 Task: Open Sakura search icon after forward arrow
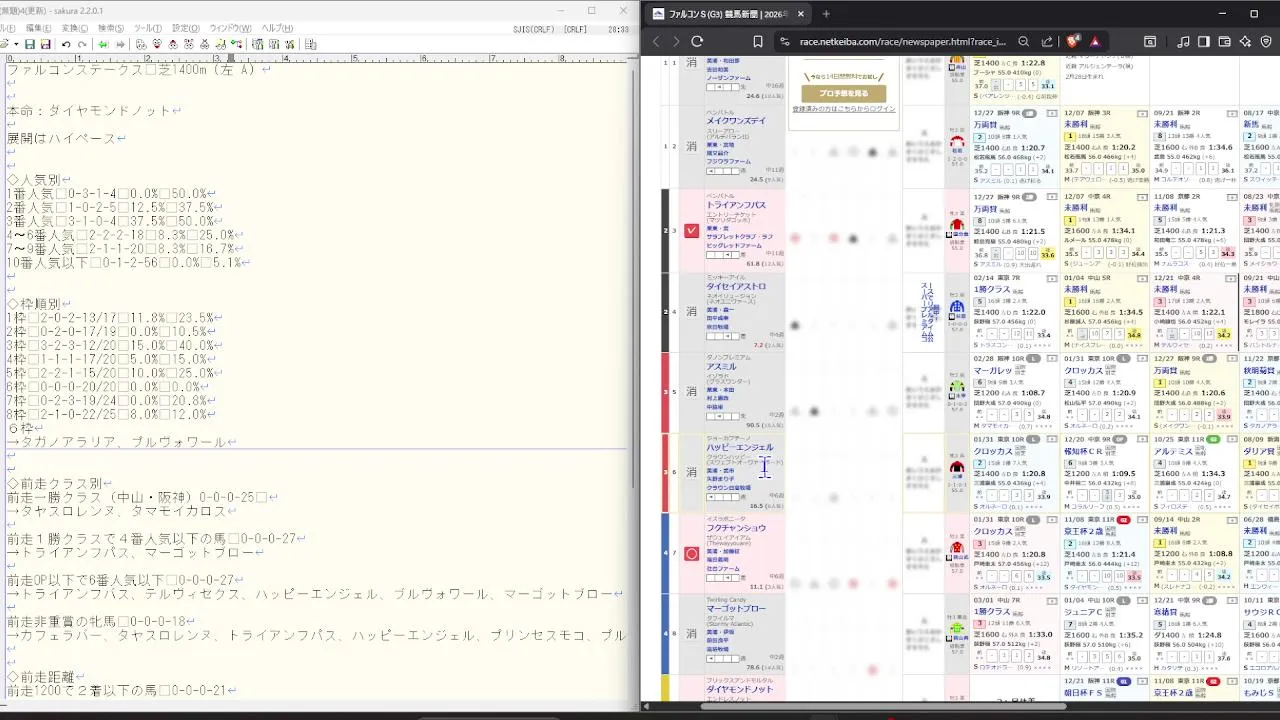141,44
